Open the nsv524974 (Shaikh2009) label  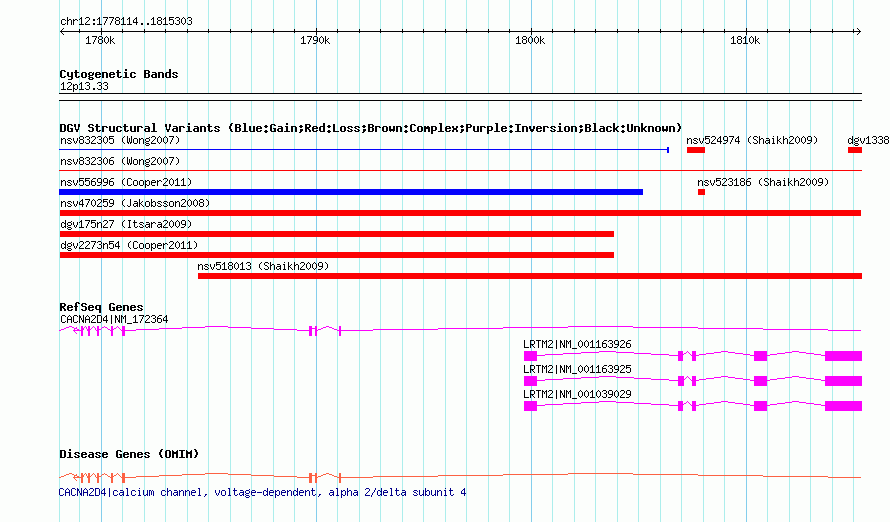tap(752, 140)
